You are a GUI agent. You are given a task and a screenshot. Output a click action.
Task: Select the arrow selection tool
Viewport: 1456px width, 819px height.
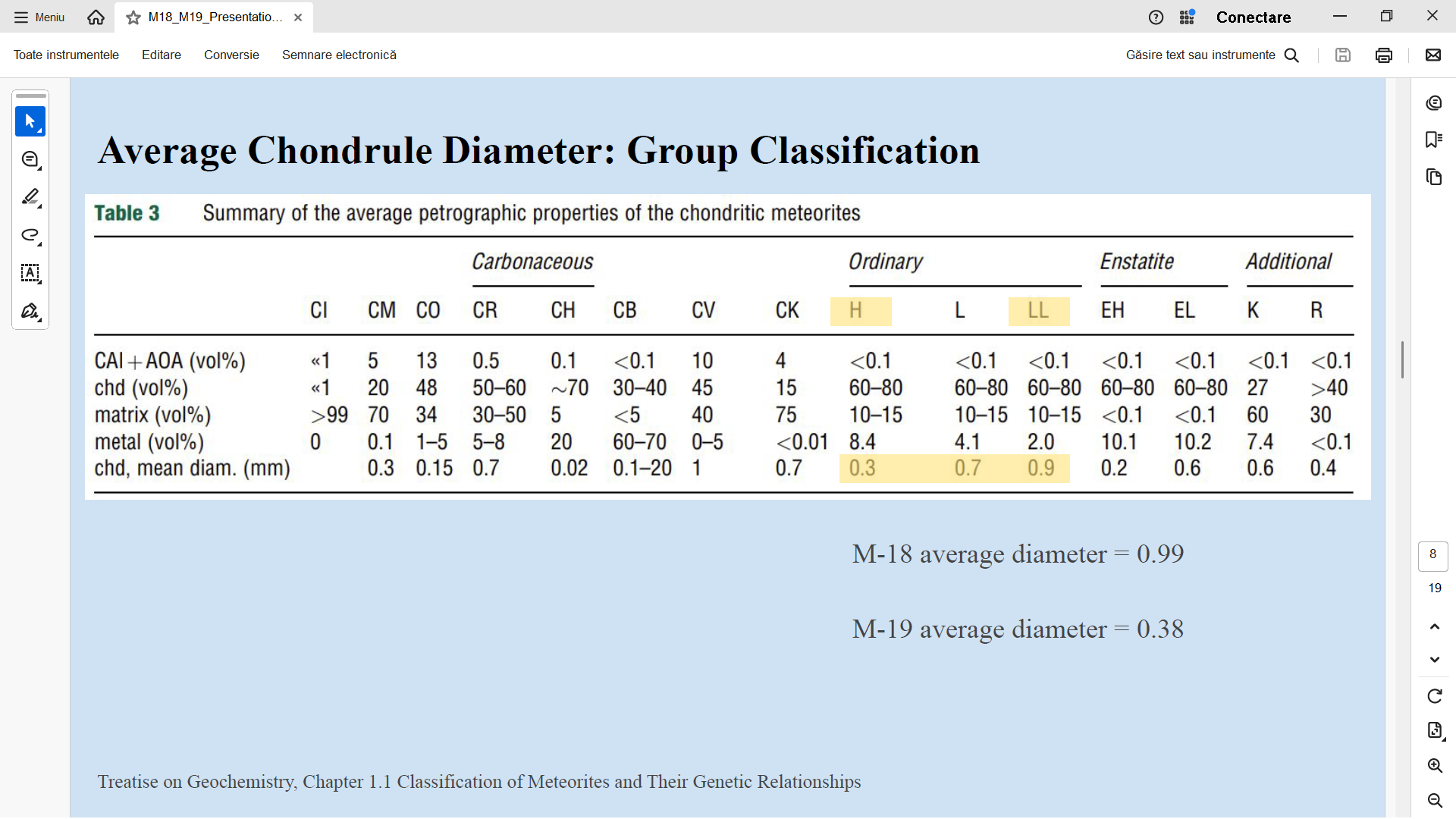[x=30, y=121]
